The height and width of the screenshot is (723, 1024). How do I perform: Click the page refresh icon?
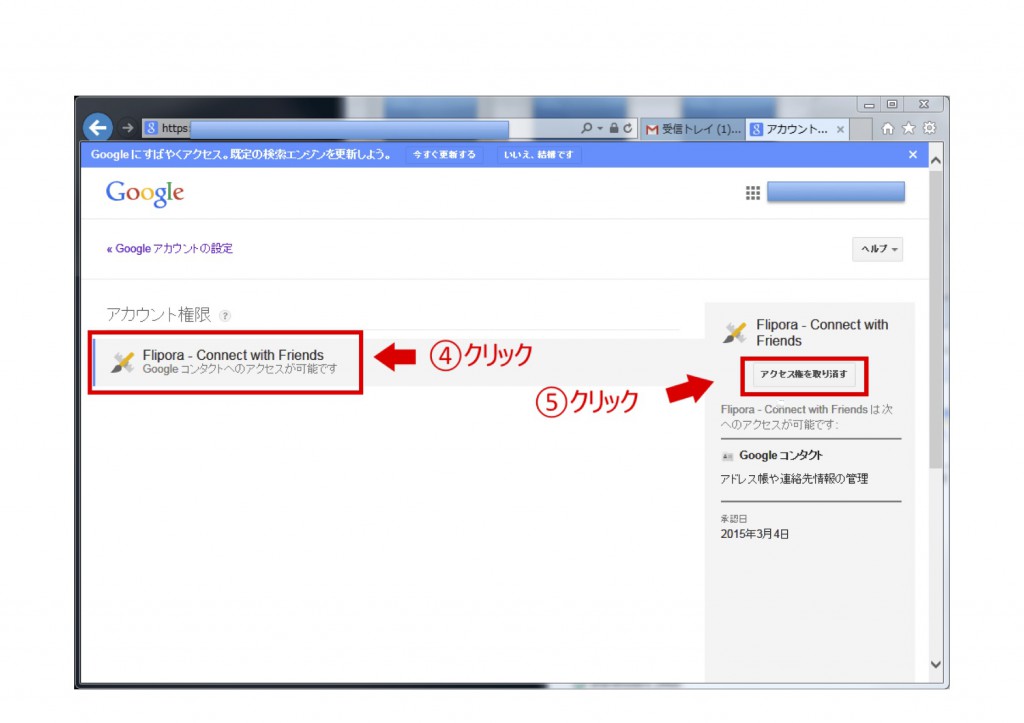[627, 129]
